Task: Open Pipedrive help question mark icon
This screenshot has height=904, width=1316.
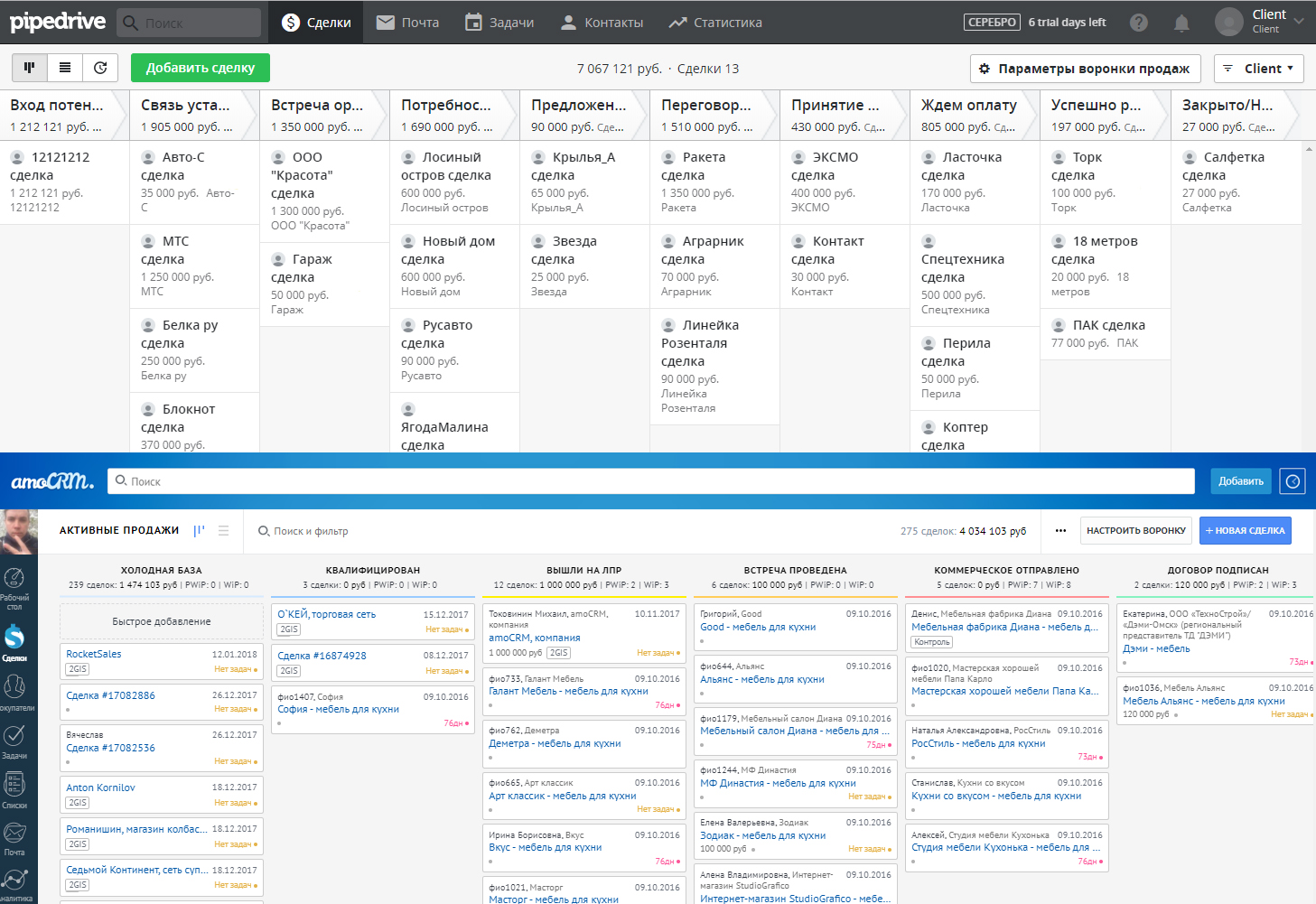Action: click(x=1139, y=23)
